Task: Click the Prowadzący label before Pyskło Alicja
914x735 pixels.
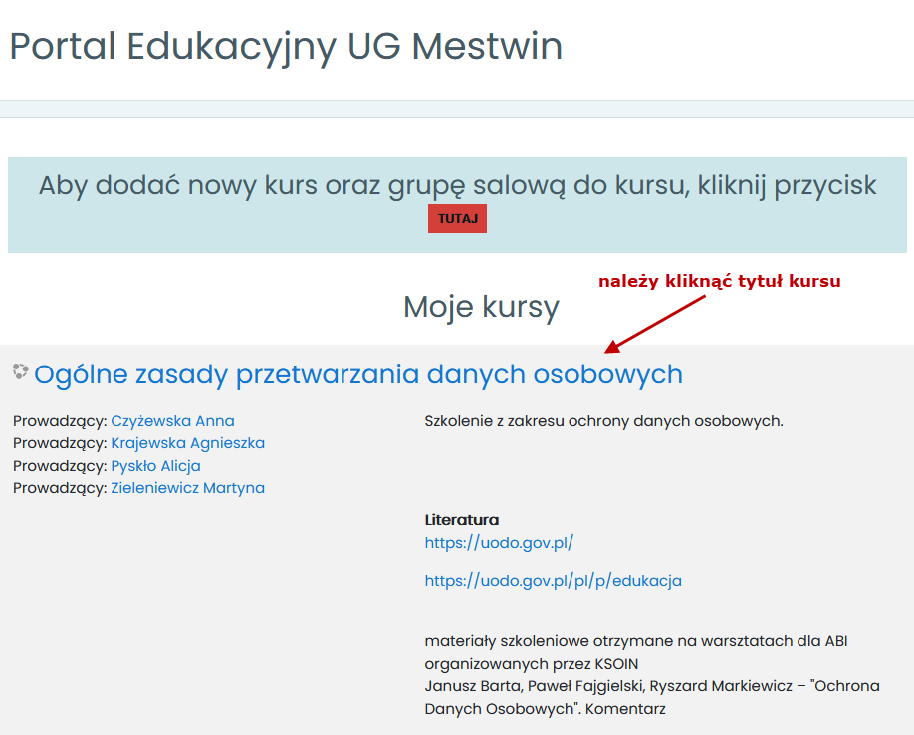Action: coord(55,465)
